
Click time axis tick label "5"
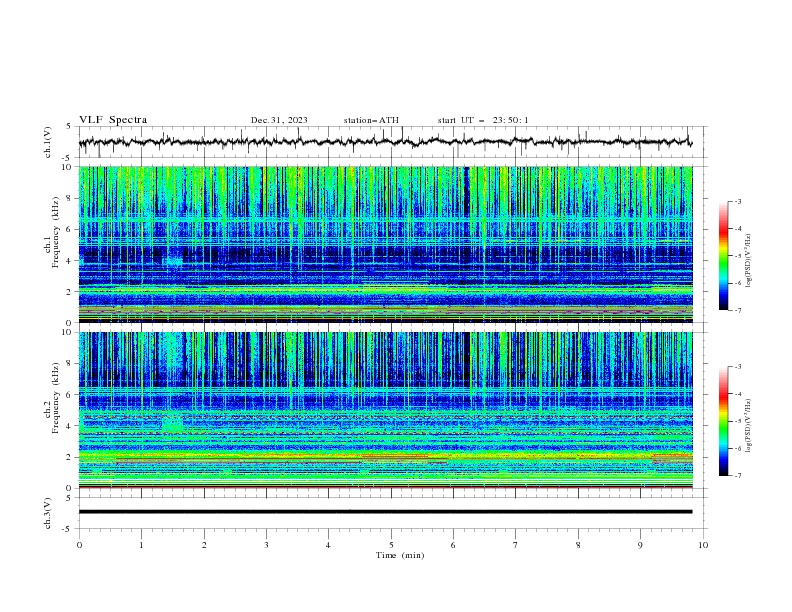(x=391, y=545)
